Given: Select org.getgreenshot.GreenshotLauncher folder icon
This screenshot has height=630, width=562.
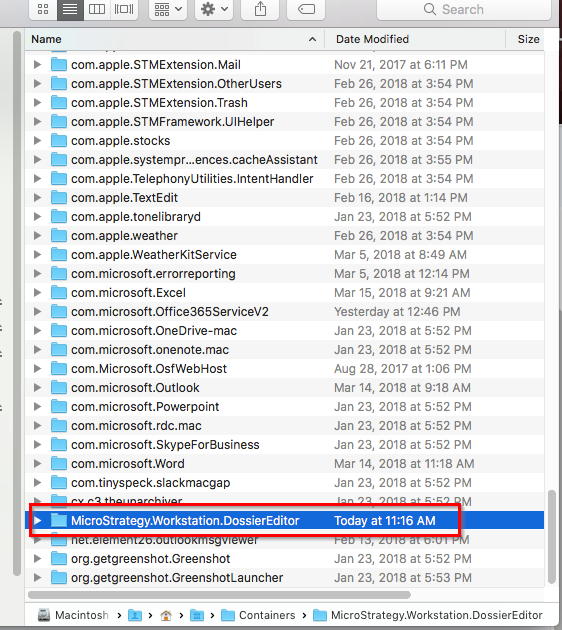Looking at the screenshot, I should pyautogui.click(x=59, y=578).
